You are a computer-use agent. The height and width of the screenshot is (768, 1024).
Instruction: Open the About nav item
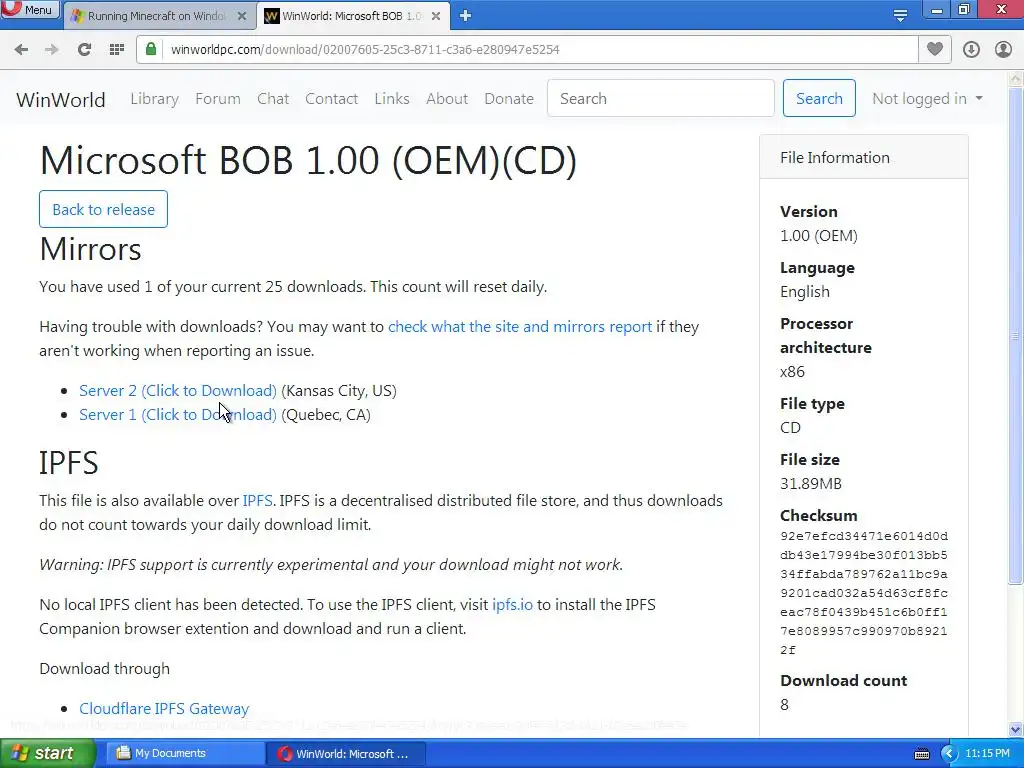(447, 99)
